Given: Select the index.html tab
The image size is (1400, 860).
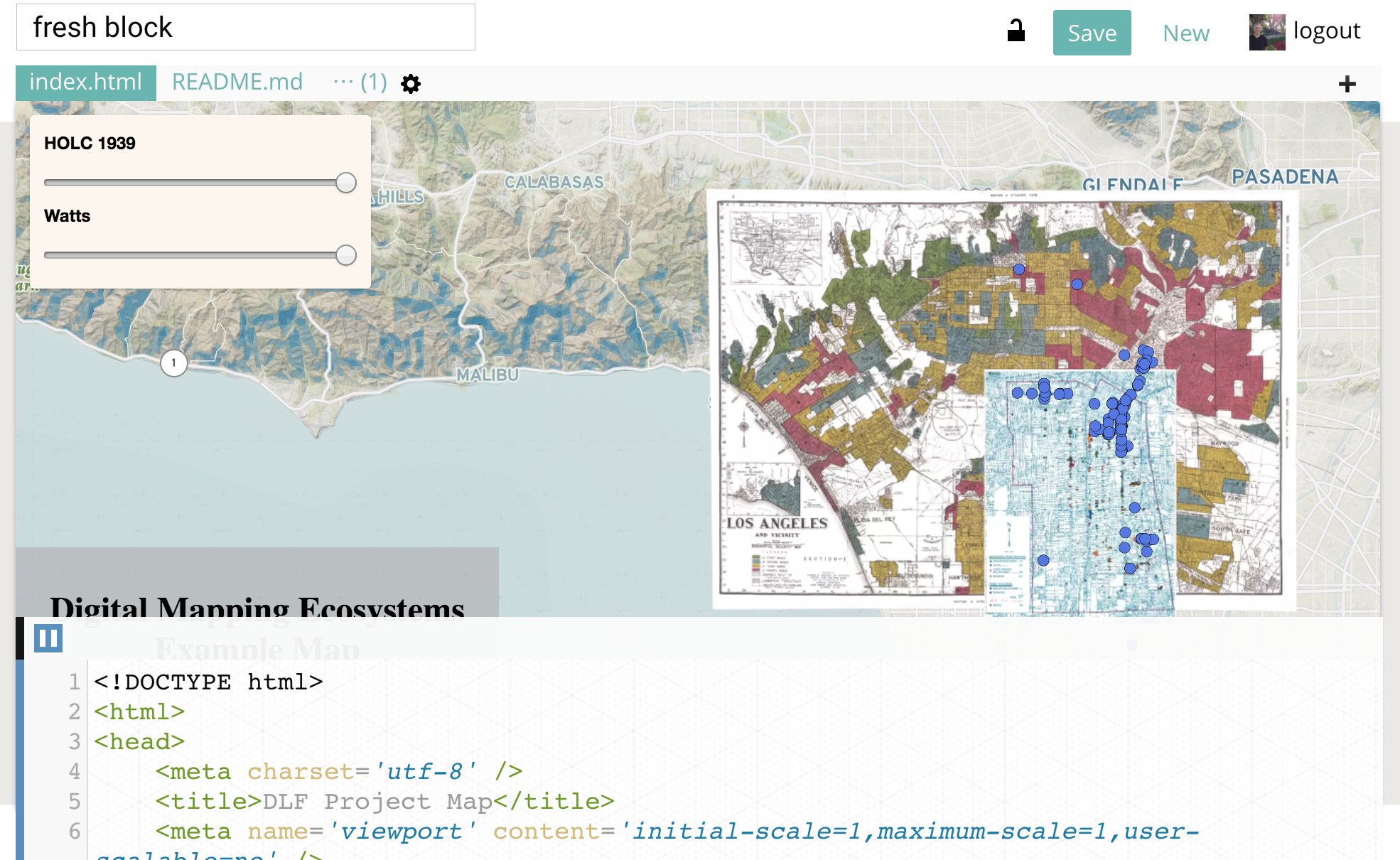Looking at the screenshot, I should point(85,82).
